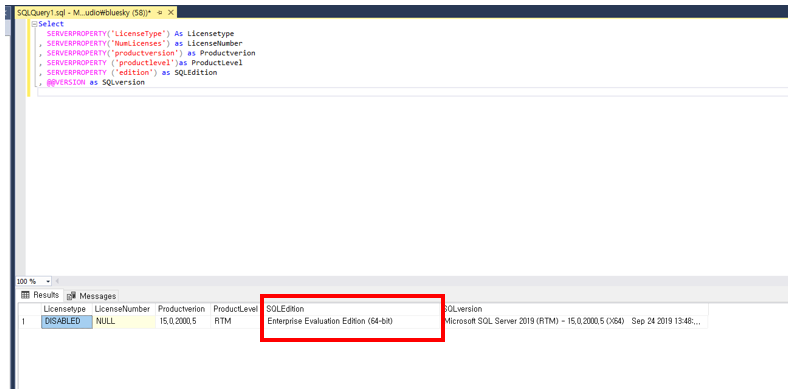The image size is (788, 389).
Task: Place cursor on the 'NumLicenses' code line
Action: click(x=140, y=43)
